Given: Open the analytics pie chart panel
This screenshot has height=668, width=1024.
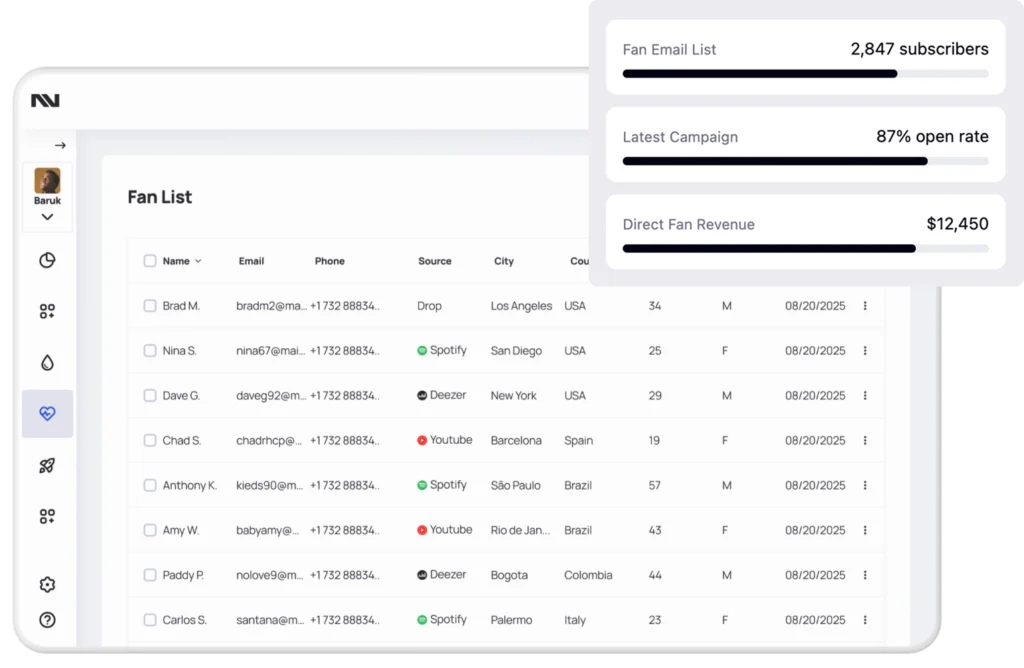Looking at the screenshot, I should pos(47,260).
